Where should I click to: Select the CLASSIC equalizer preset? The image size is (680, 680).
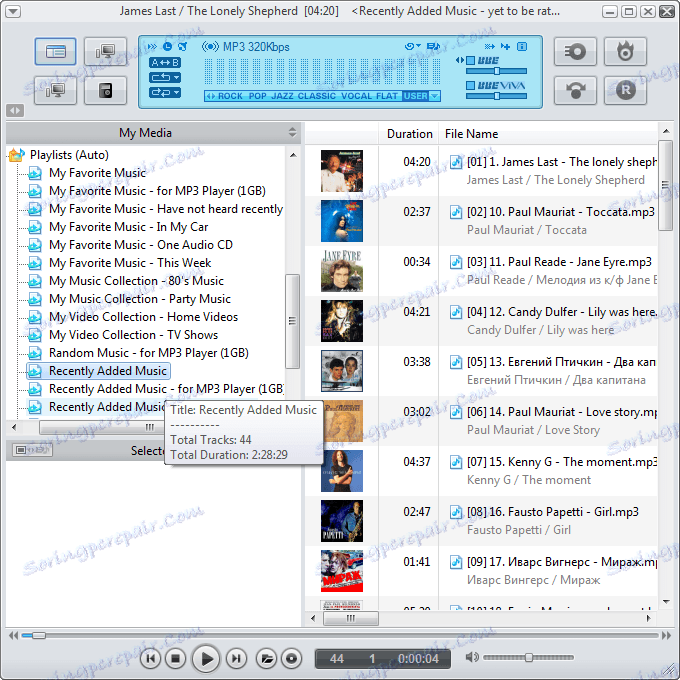pyautogui.click(x=317, y=96)
